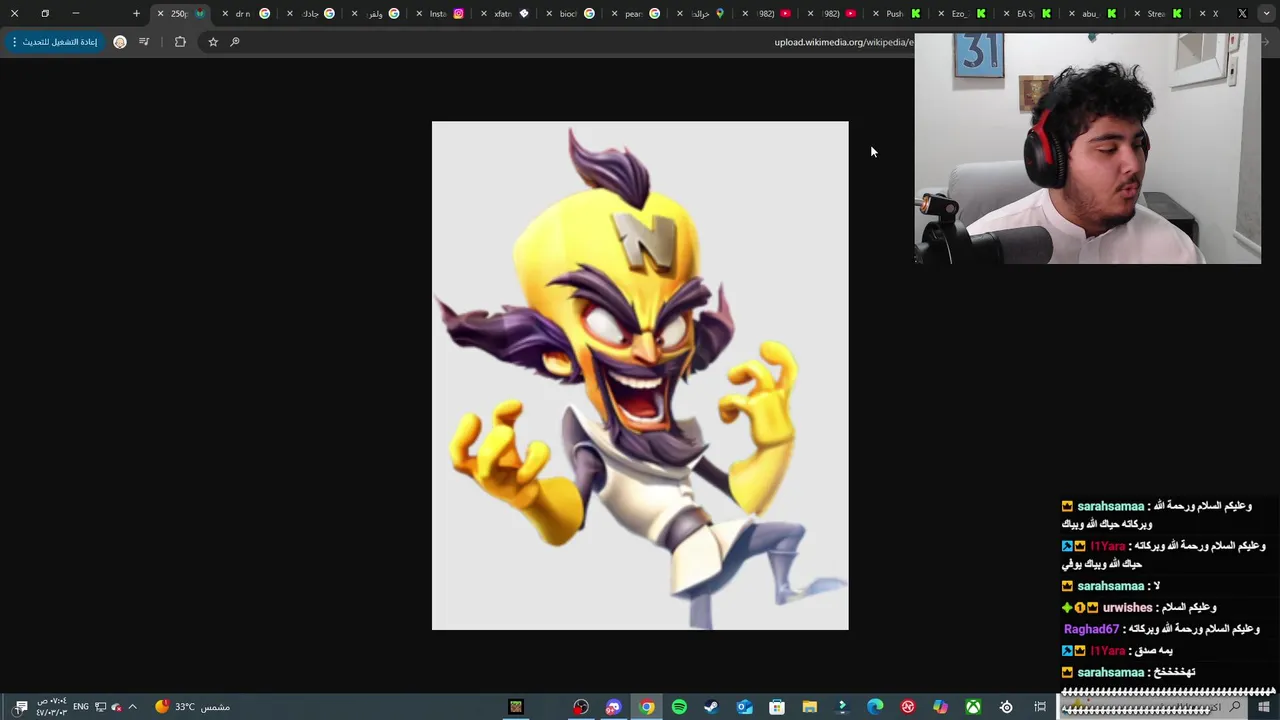Open the notification center icon
Screen dimensions: 1280x720
click(x=21, y=707)
